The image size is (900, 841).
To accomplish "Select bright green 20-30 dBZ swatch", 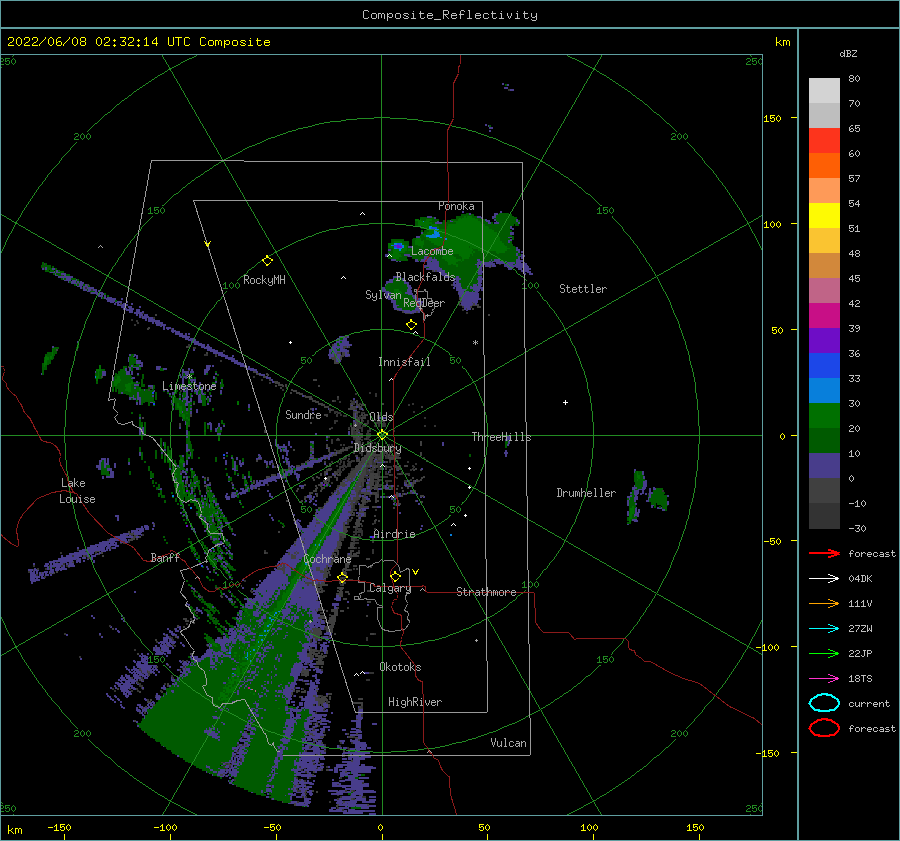I will [x=824, y=416].
